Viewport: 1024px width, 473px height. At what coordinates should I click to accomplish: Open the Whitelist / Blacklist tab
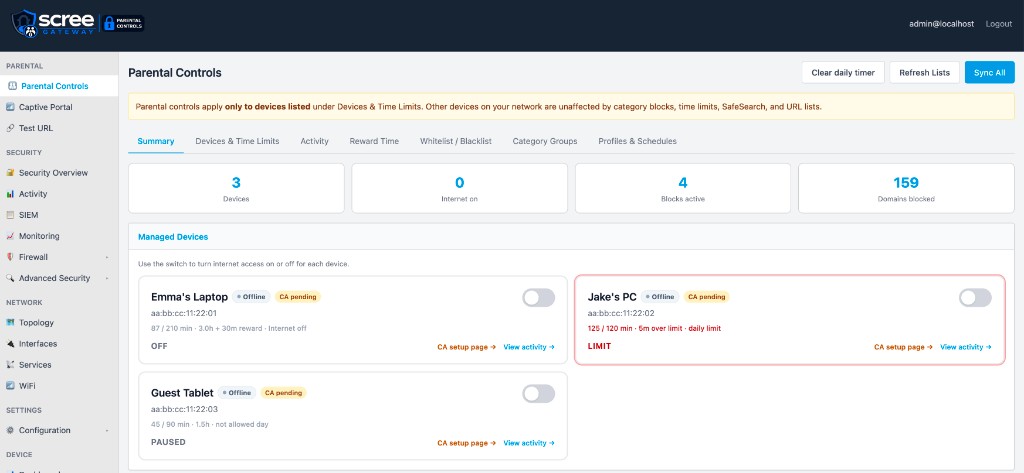coord(456,141)
